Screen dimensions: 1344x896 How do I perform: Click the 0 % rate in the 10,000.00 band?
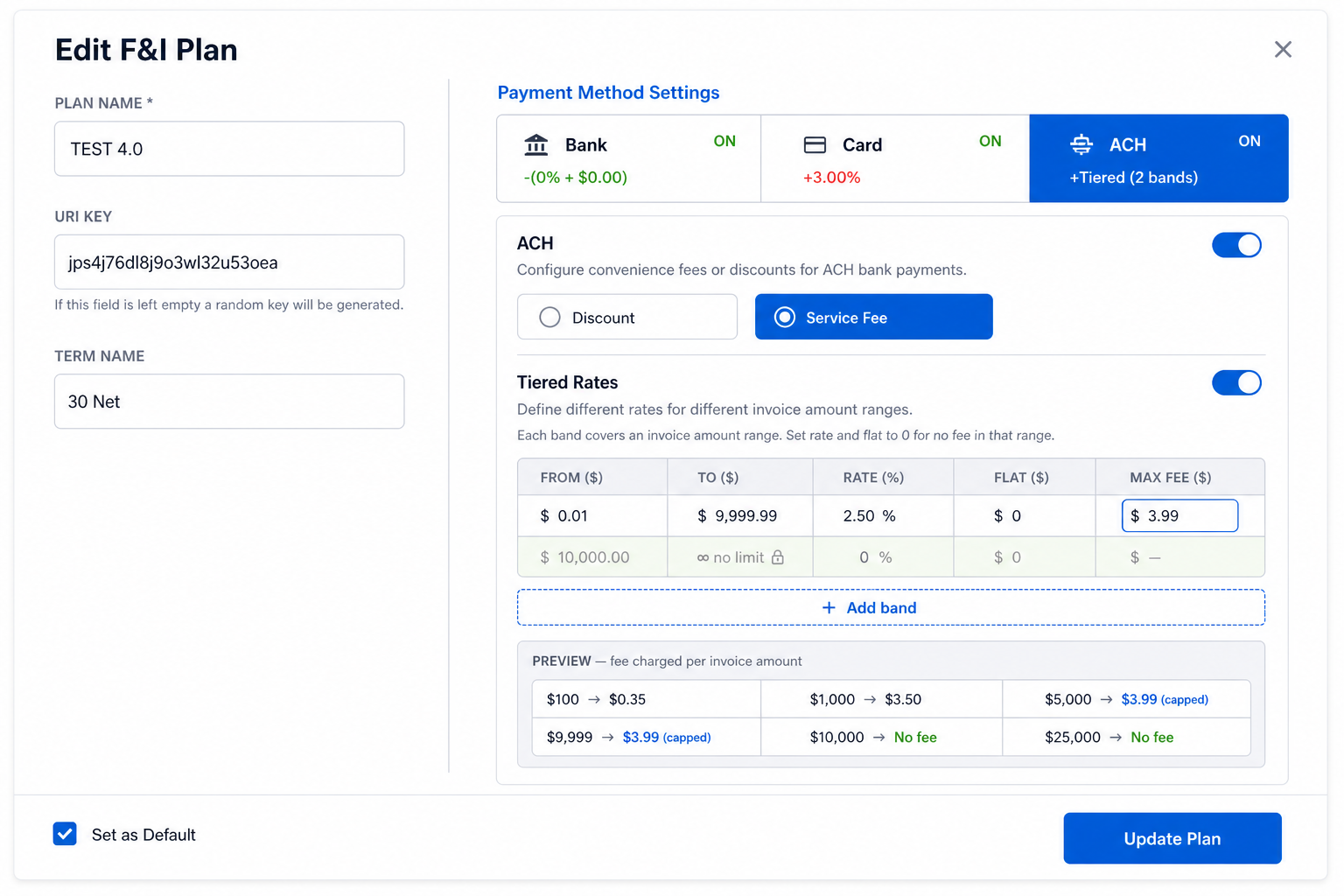[875, 557]
